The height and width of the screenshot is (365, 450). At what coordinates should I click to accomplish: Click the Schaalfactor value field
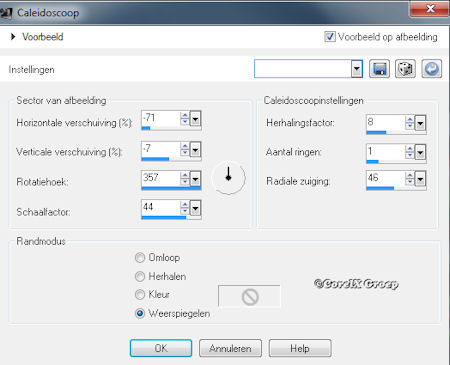click(160, 207)
